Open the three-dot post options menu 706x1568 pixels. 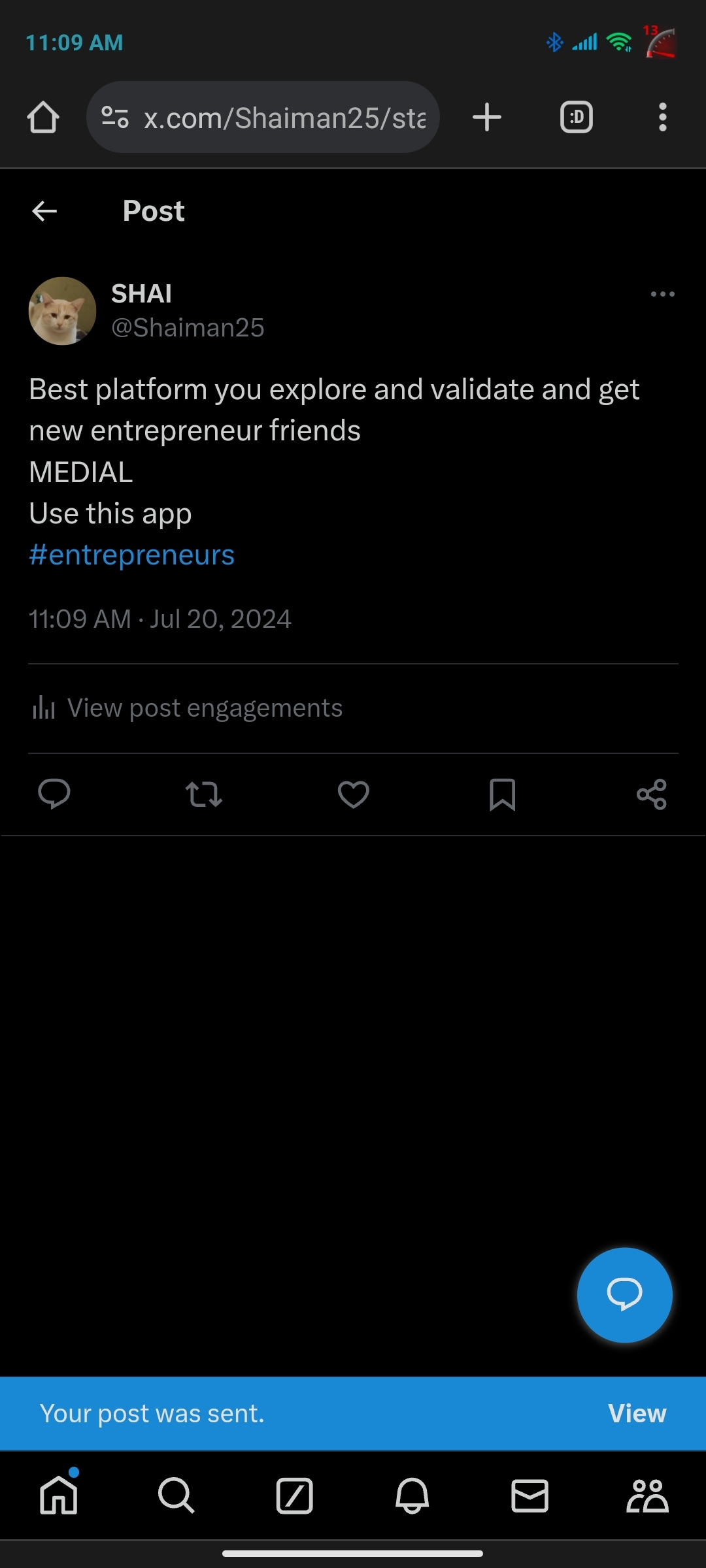(x=662, y=294)
